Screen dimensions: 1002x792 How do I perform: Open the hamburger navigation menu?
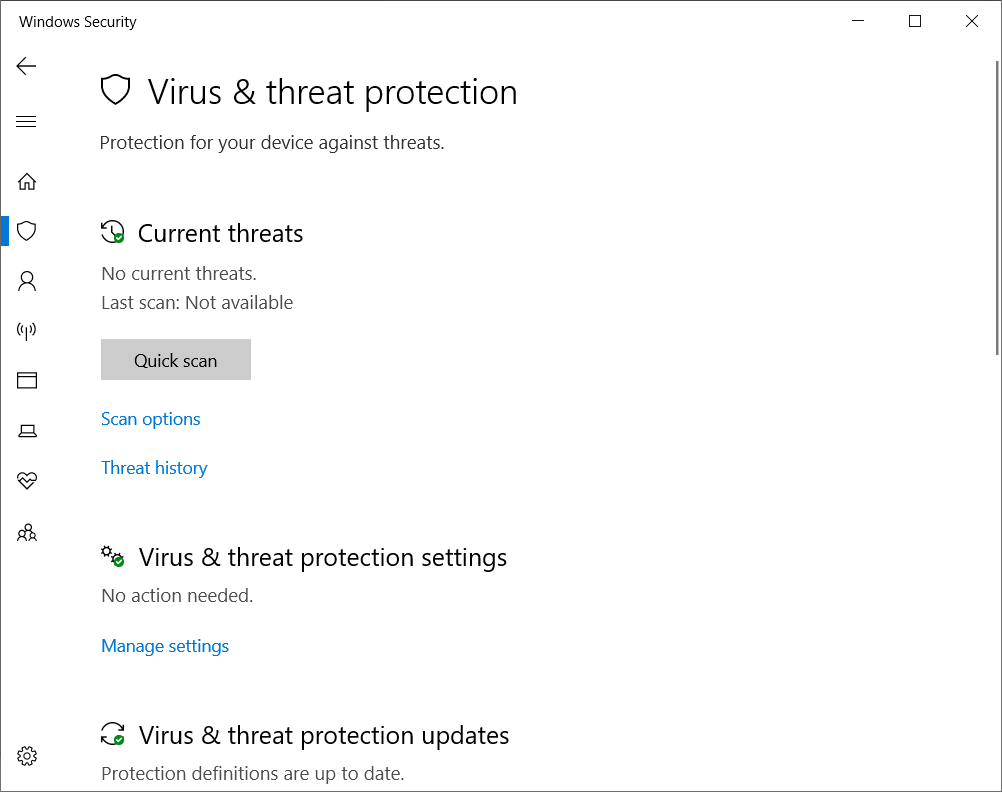[x=26, y=121]
